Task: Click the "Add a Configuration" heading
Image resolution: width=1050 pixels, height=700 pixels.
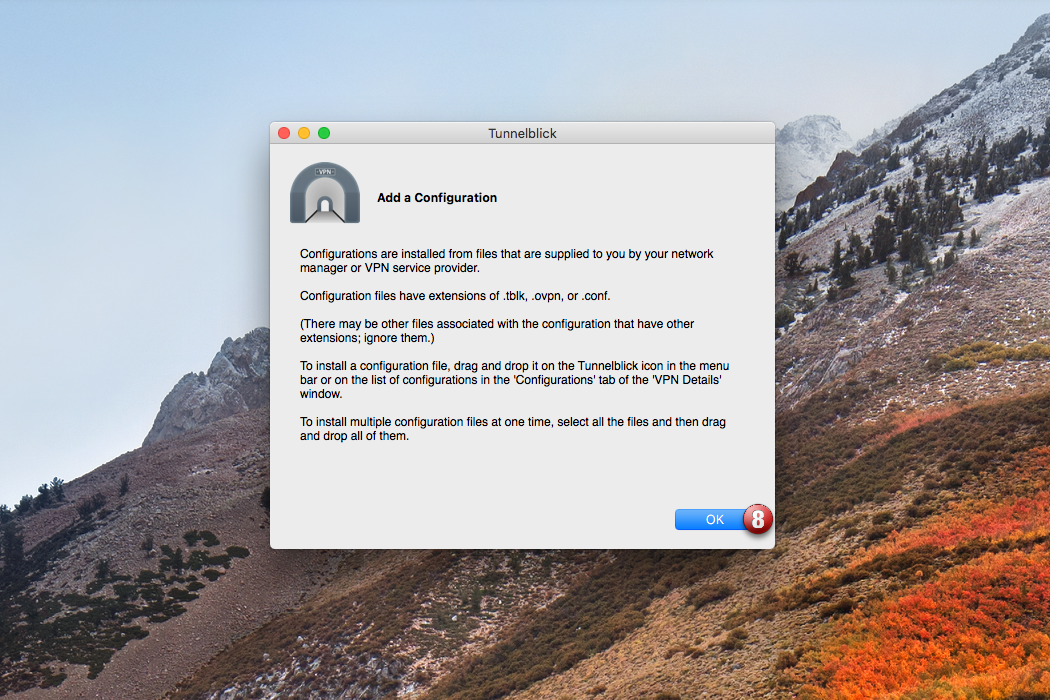Action: (437, 198)
